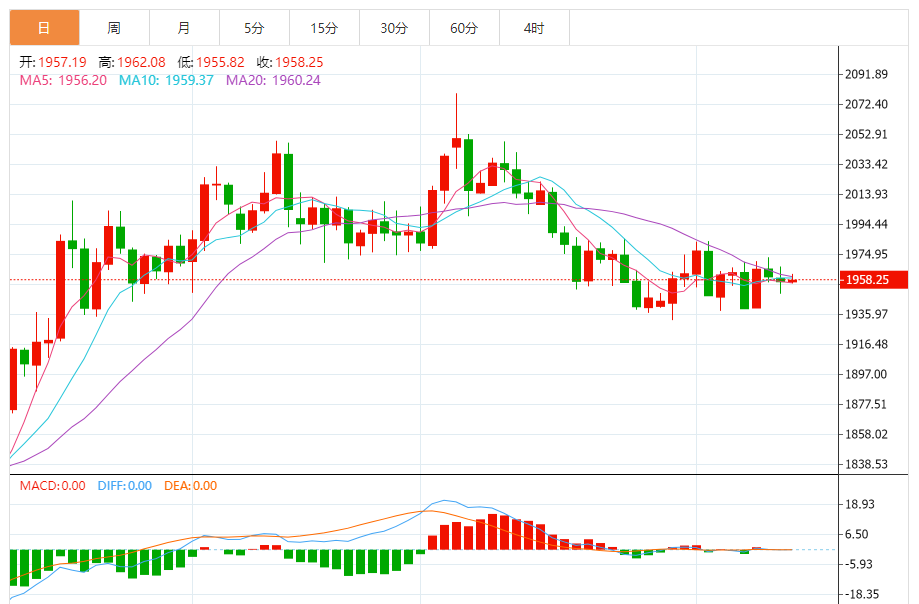919x604 pixels.
Task: Click the MA5: 1956.20 legend label
Action: pos(63,80)
